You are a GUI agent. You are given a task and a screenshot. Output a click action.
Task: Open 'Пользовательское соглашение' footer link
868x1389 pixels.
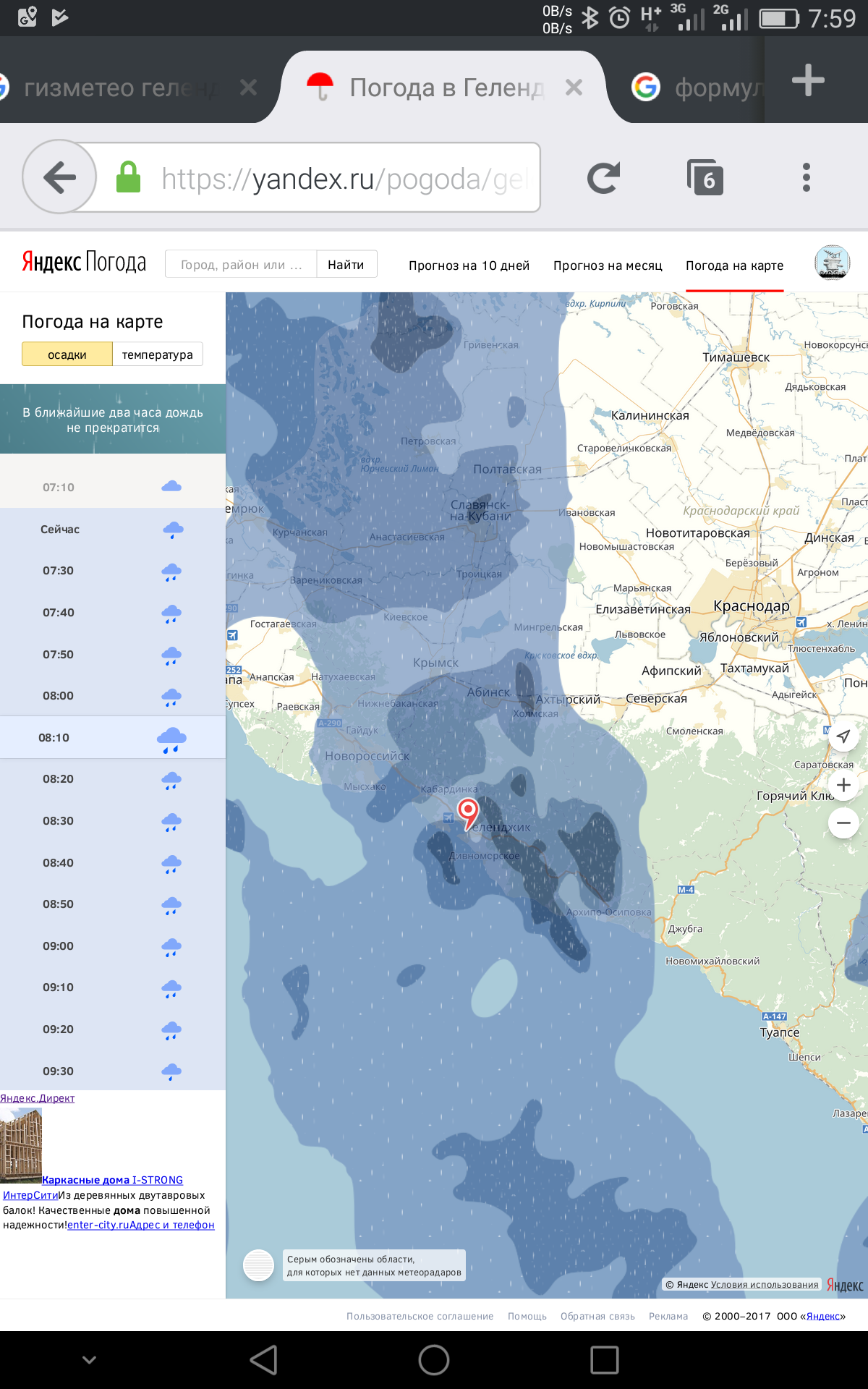(x=420, y=1316)
